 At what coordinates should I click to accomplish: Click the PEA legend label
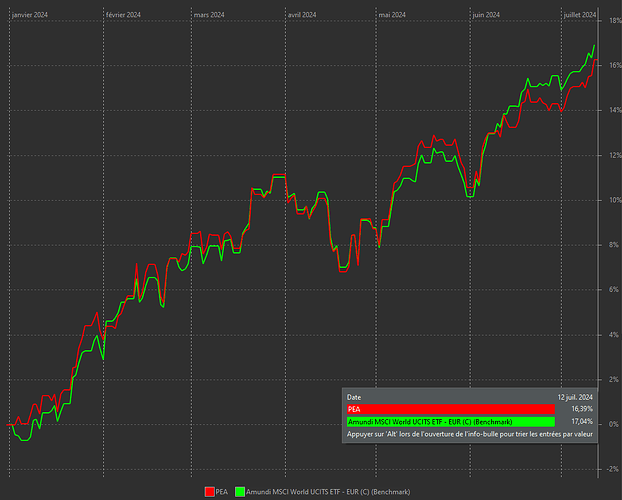[x=222, y=492]
